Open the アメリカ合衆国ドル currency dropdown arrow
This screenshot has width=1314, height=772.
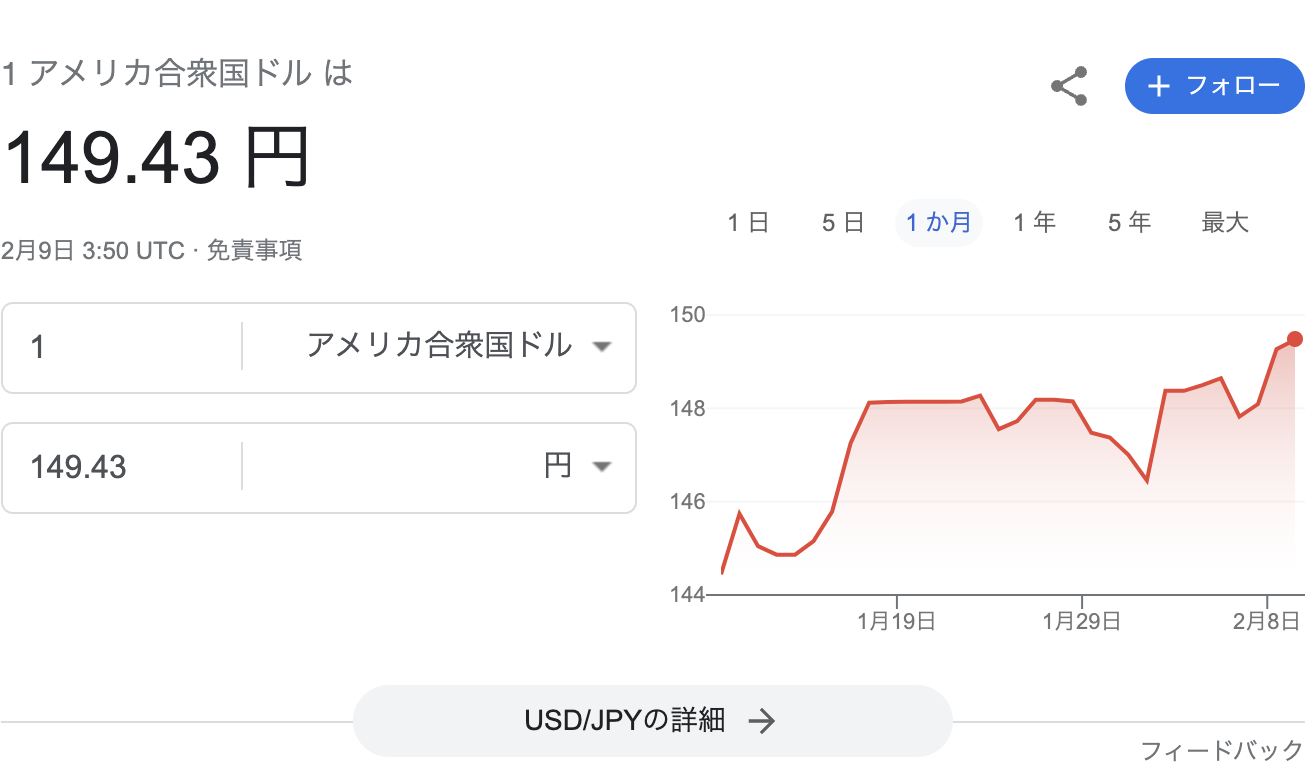[x=601, y=347]
